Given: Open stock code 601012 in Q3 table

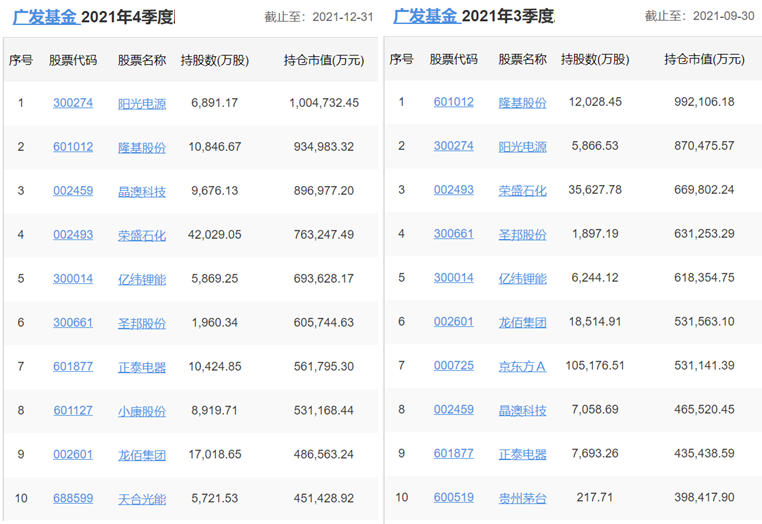Looking at the screenshot, I should pyautogui.click(x=453, y=102).
